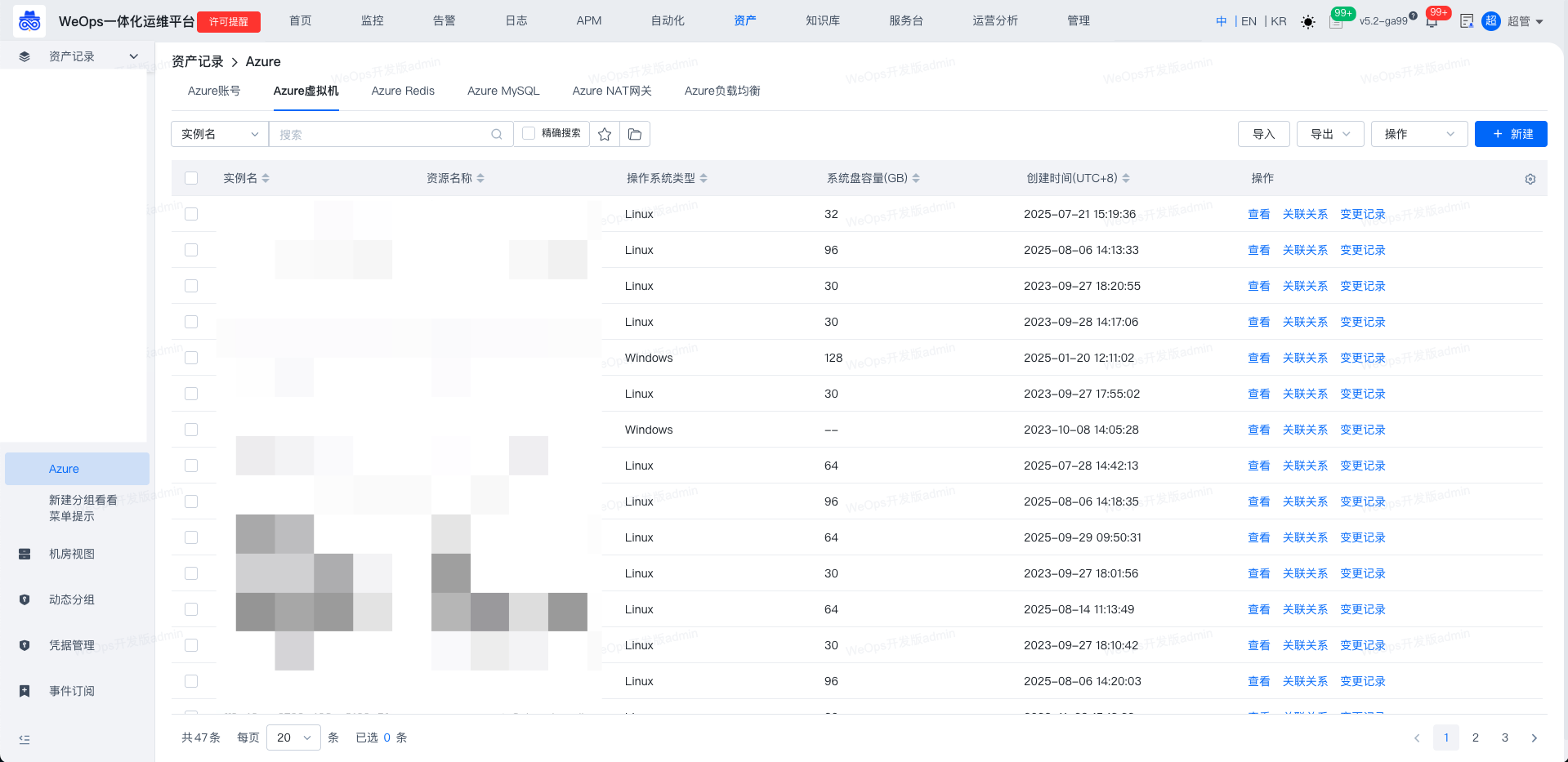Click the user avatar icon
This screenshot has width=1568, height=762.
(1491, 21)
